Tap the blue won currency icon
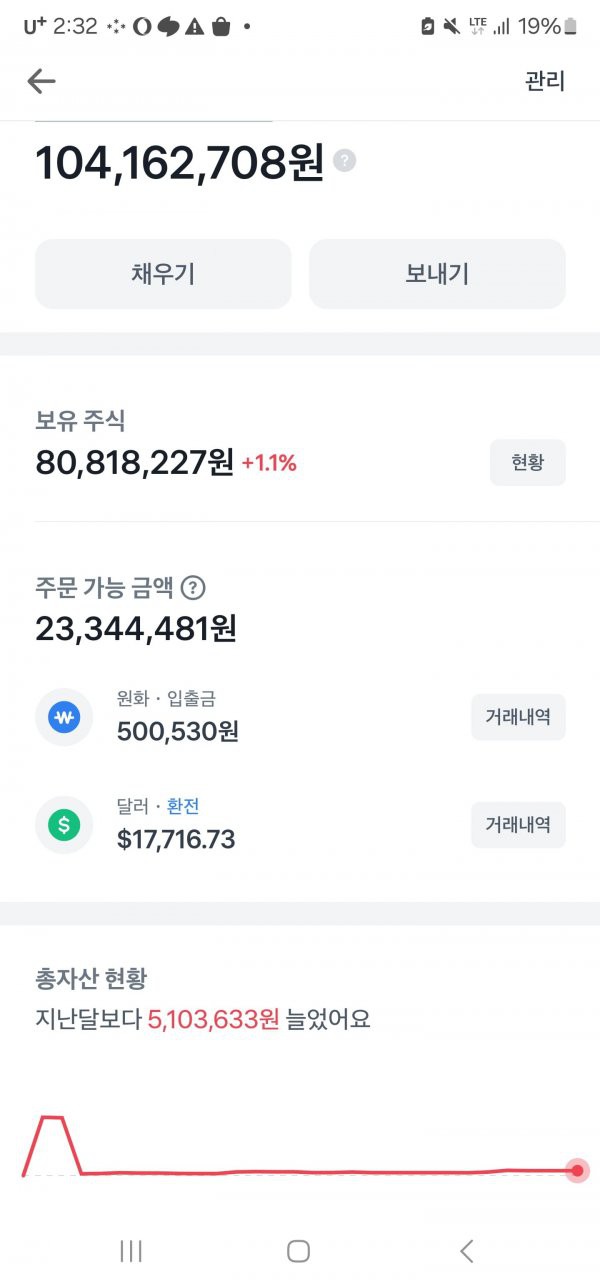Image resolution: width=600 pixels, height=1286 pixels. tap(64, 717)
